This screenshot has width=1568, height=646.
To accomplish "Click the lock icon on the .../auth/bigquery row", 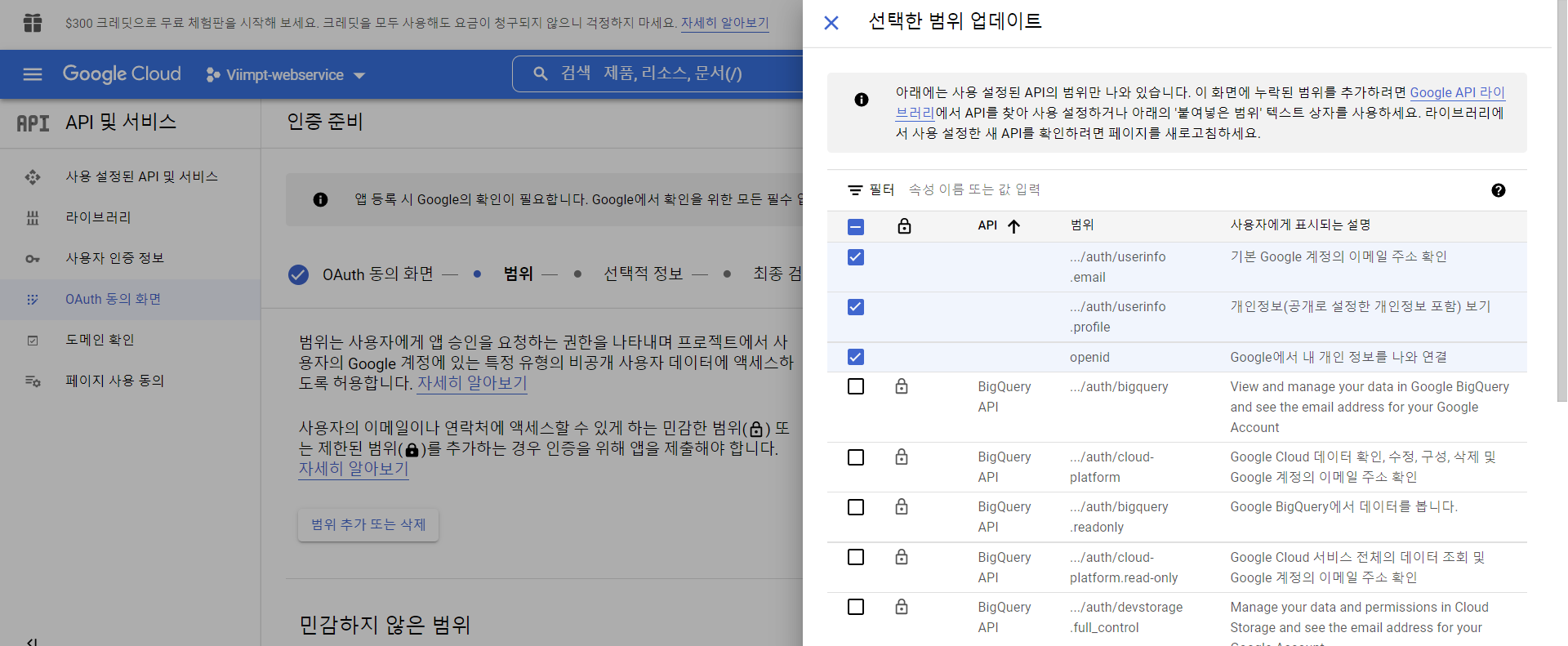I will [902, 386].
